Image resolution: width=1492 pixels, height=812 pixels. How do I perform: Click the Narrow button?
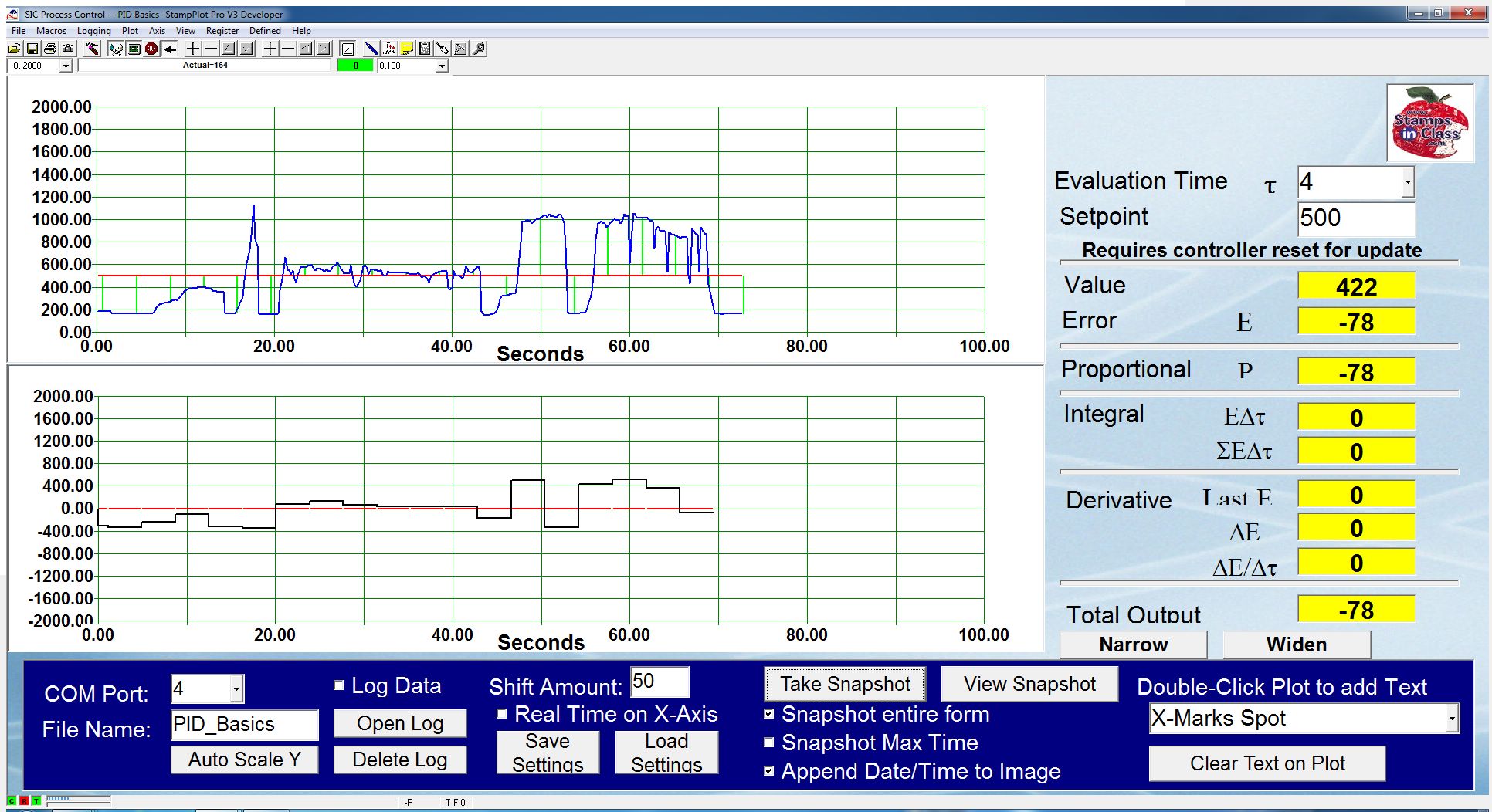click(1134, 645)
